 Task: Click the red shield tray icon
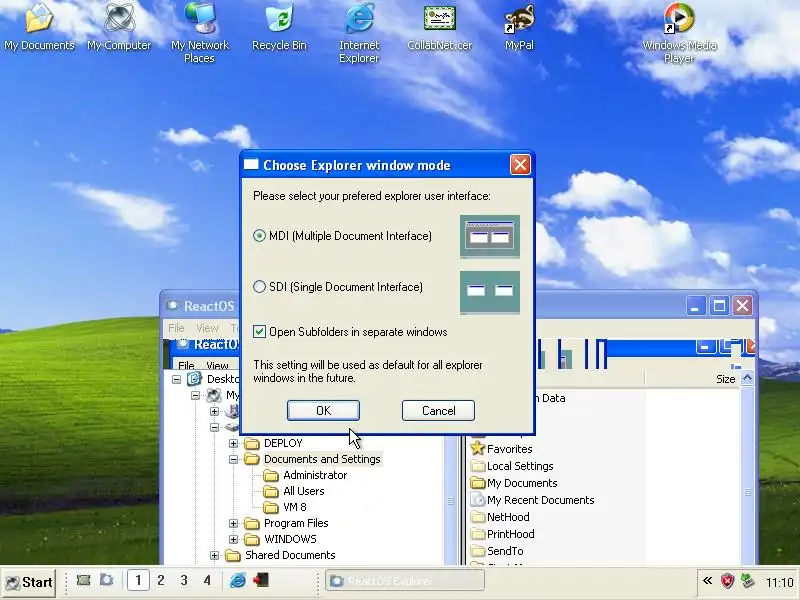[x=727, y=581]
